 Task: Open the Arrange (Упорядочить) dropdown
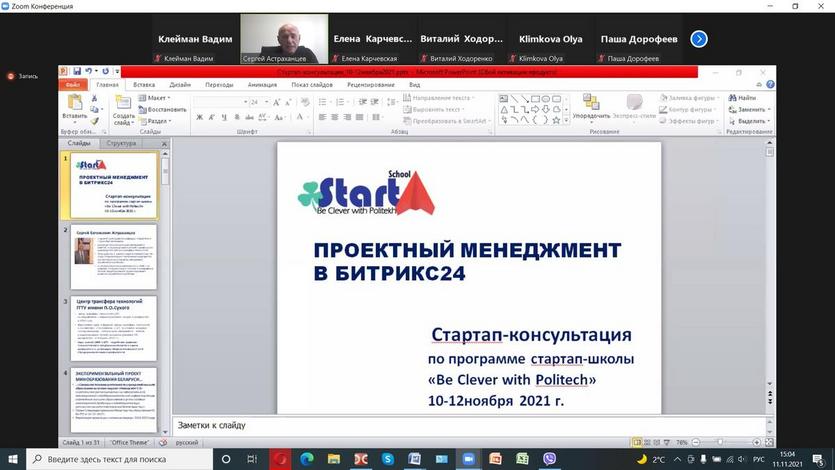(x=591, y=107)
